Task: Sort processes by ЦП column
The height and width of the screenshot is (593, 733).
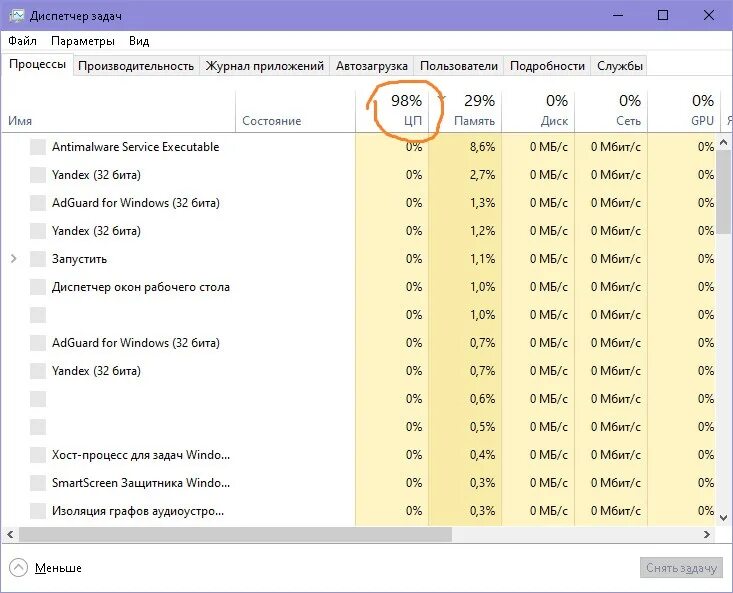Action: 392,111
